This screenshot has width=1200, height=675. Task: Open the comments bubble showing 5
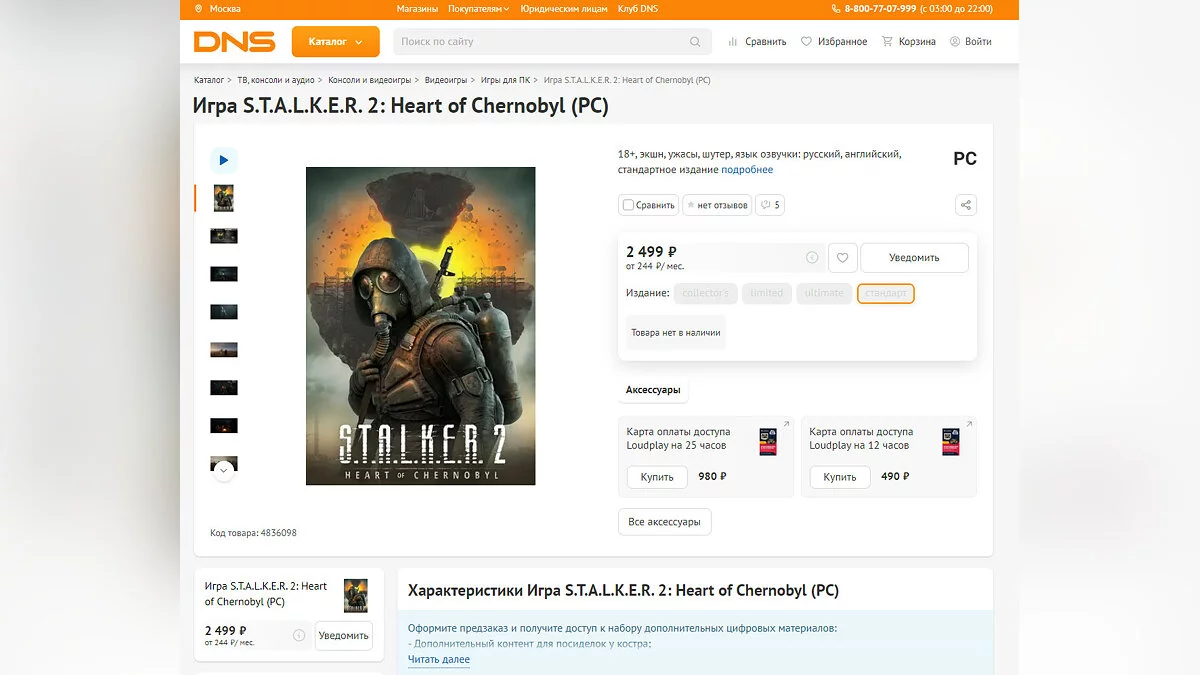[x=769, y=205]
